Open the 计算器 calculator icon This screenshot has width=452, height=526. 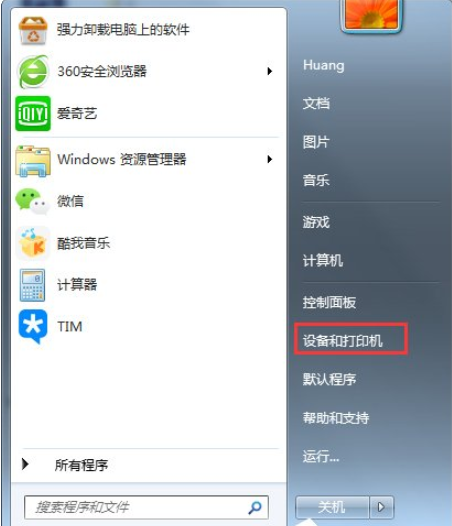click(x=33, y=285)
